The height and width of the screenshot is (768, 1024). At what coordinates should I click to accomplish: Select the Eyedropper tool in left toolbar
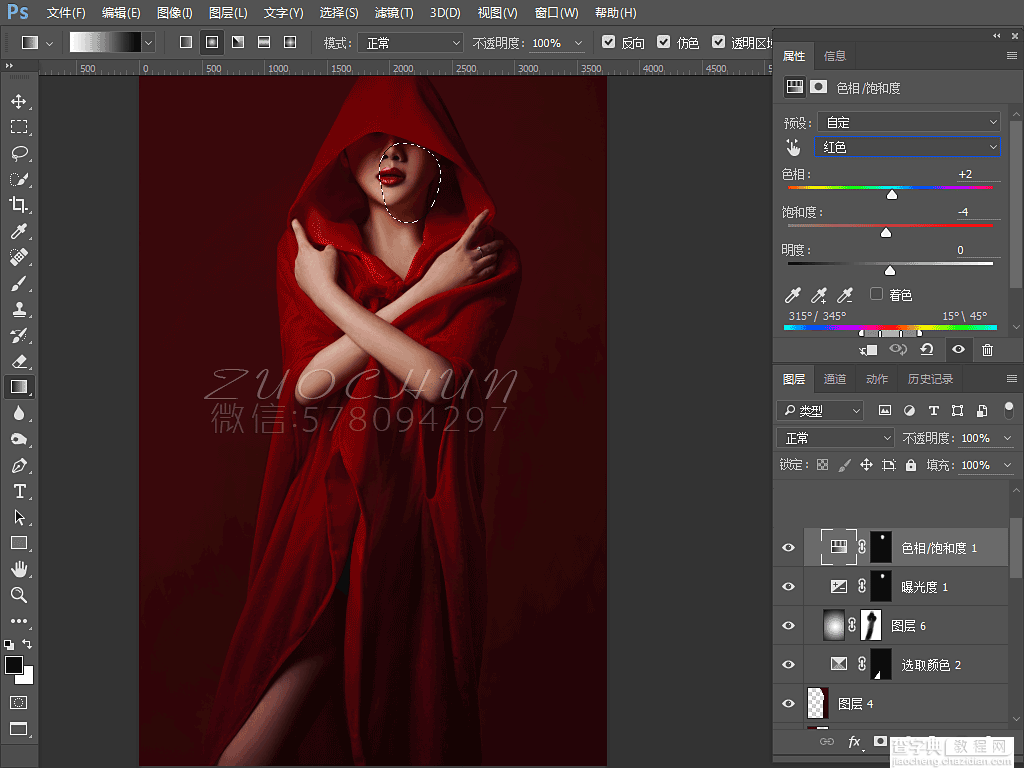click(18, 231)
